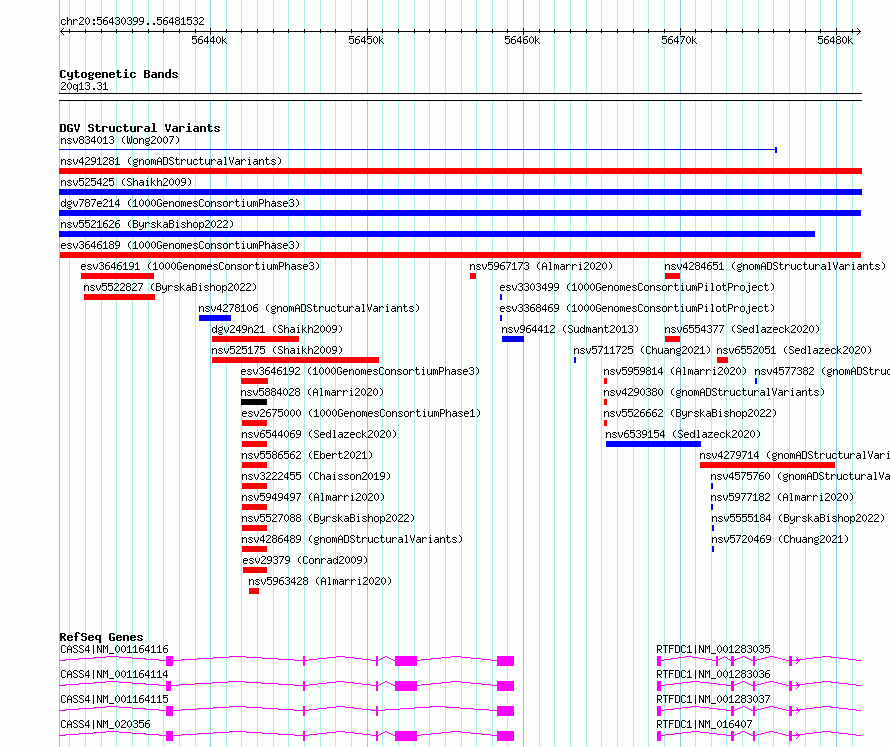Click the black nsv5884028 Almarri2020 variant bar
Screen dimensions: 890x747
(254, 402)
